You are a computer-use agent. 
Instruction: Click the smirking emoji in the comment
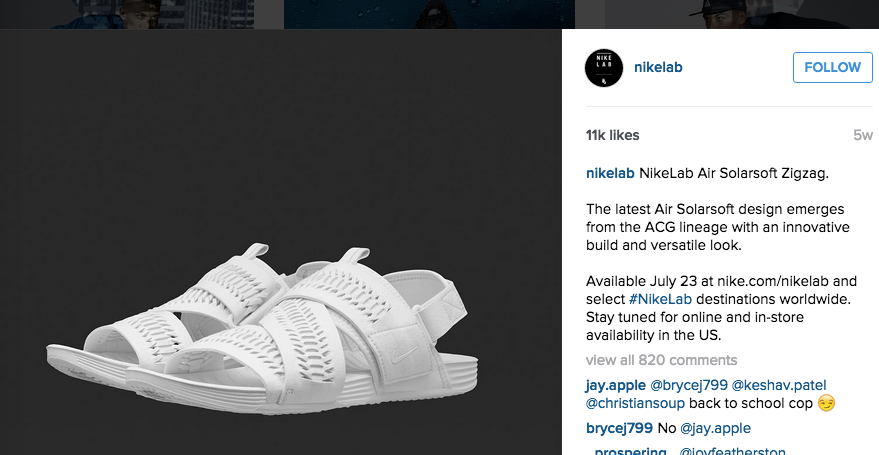click(826, 403)
